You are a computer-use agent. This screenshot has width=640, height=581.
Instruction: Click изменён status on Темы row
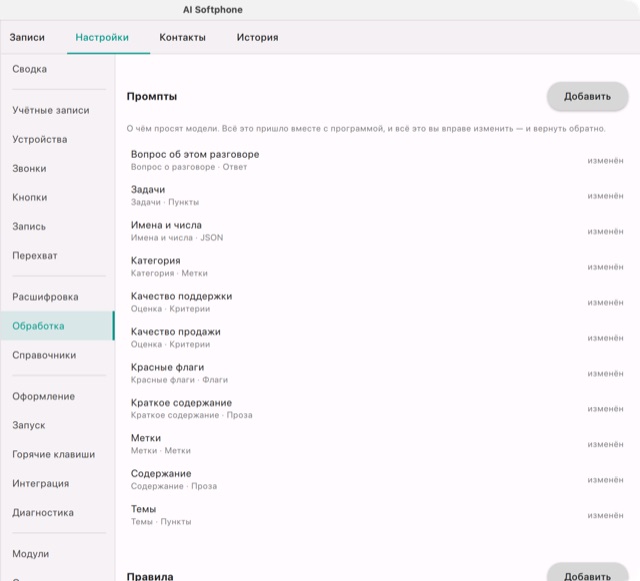(605, 515)
